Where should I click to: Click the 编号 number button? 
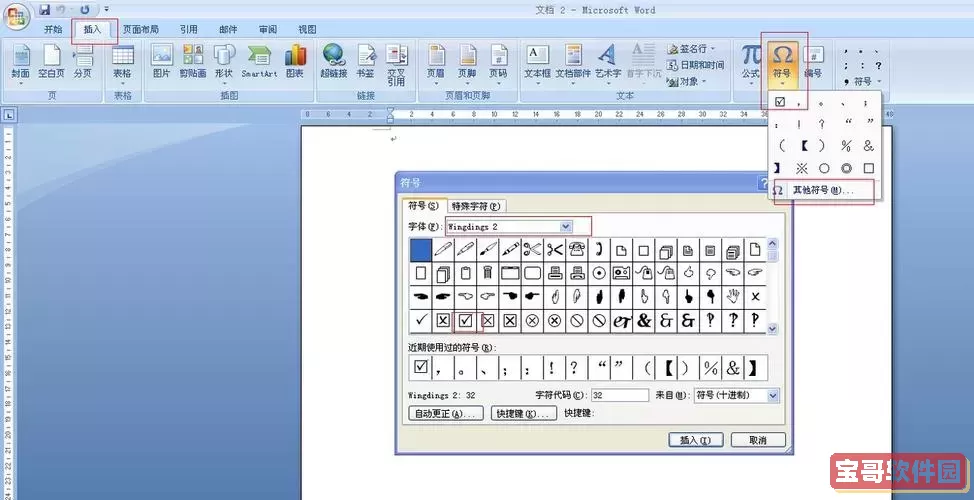(x=813, y=63)
